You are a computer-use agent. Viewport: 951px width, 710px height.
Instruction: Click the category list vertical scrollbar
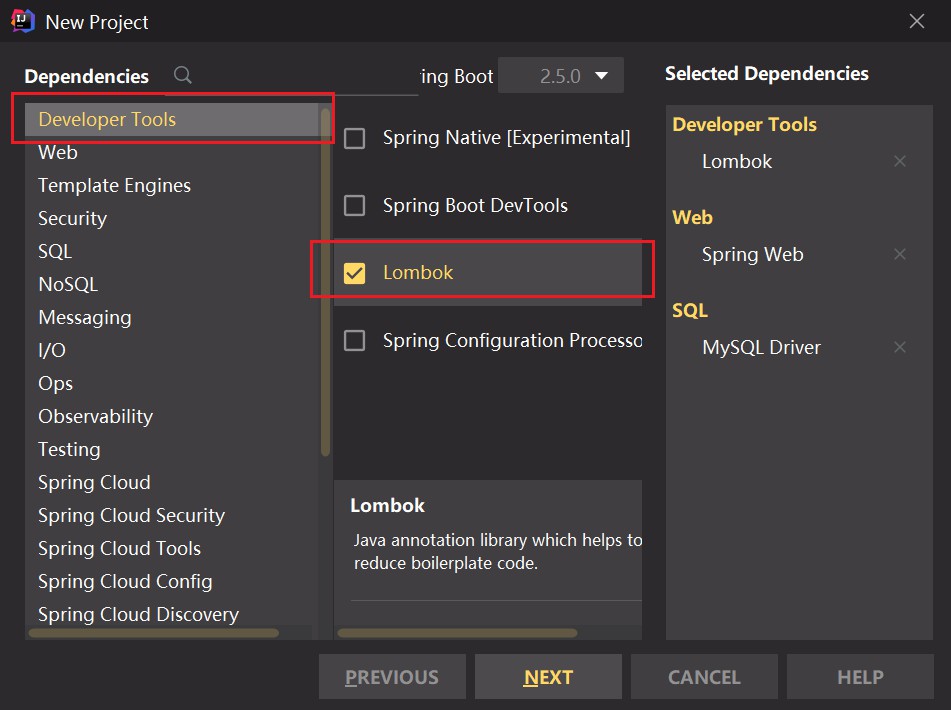325,282
